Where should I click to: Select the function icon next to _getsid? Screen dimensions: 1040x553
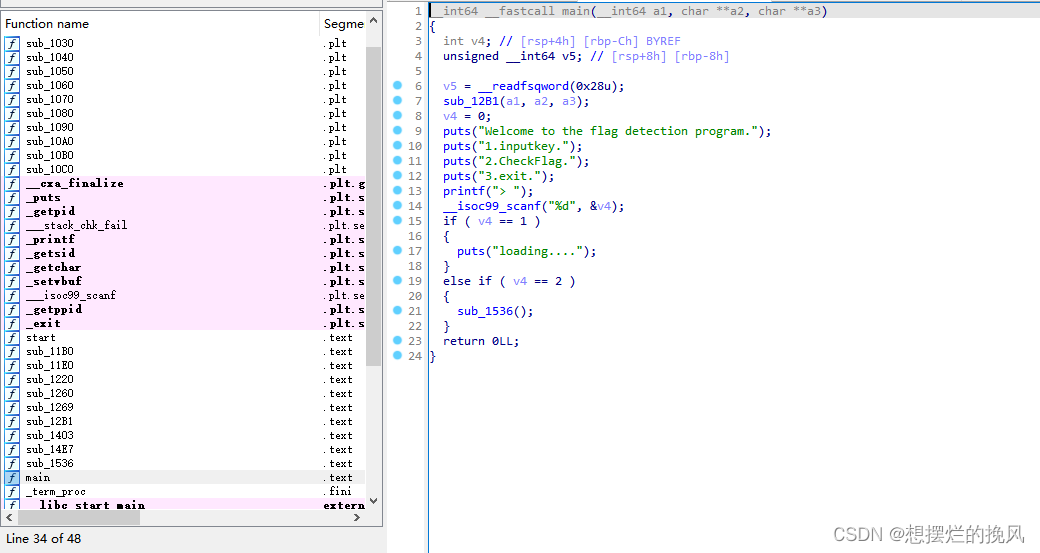(12, 253)
